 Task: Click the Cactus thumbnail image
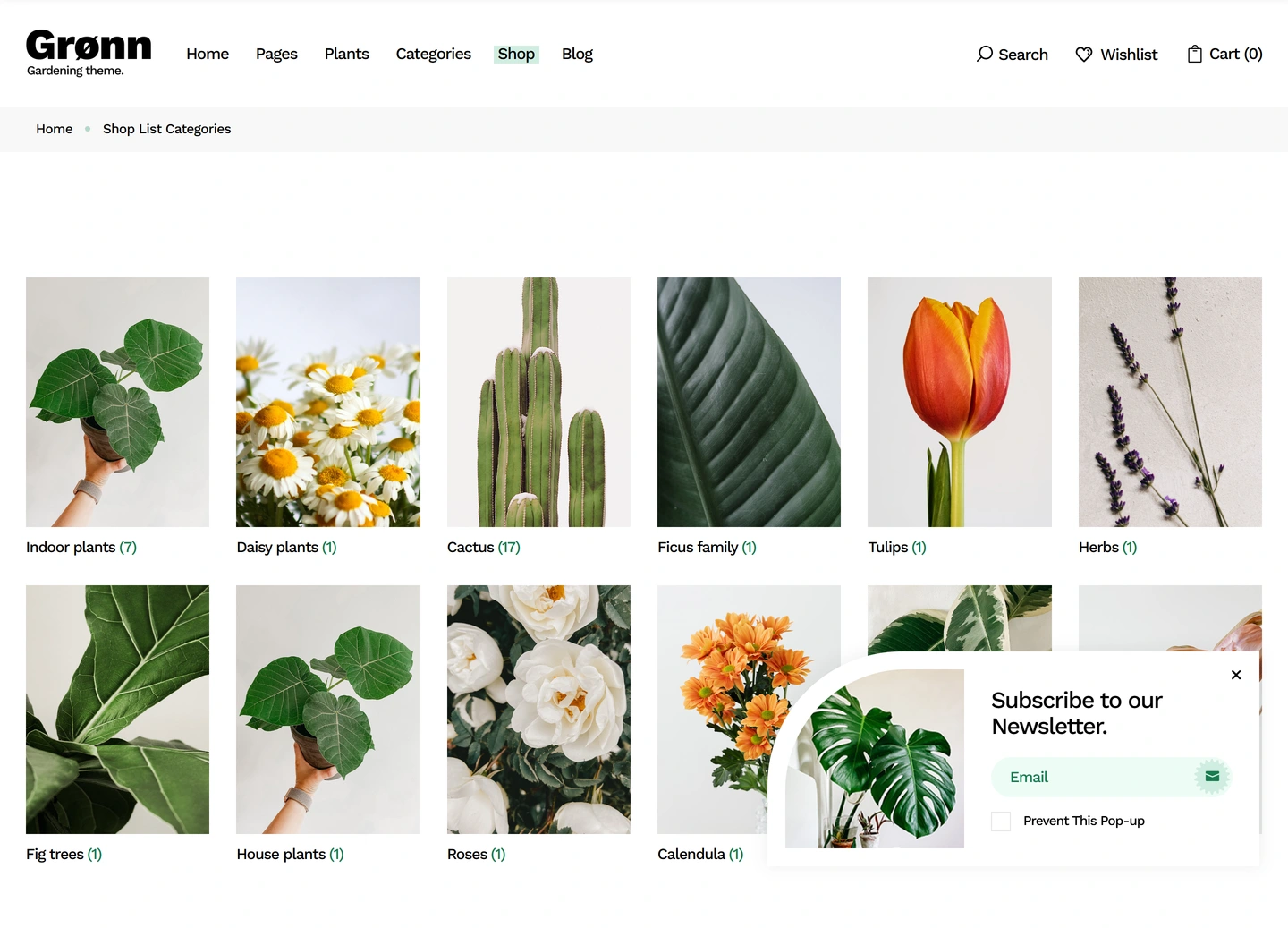point(538,402)
